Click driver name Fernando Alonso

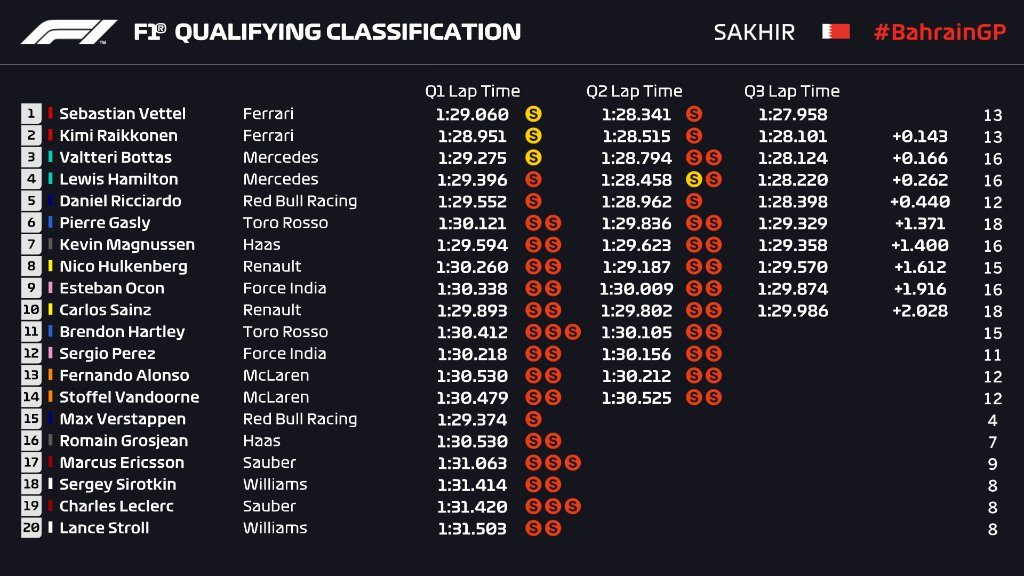pos(124,376)
